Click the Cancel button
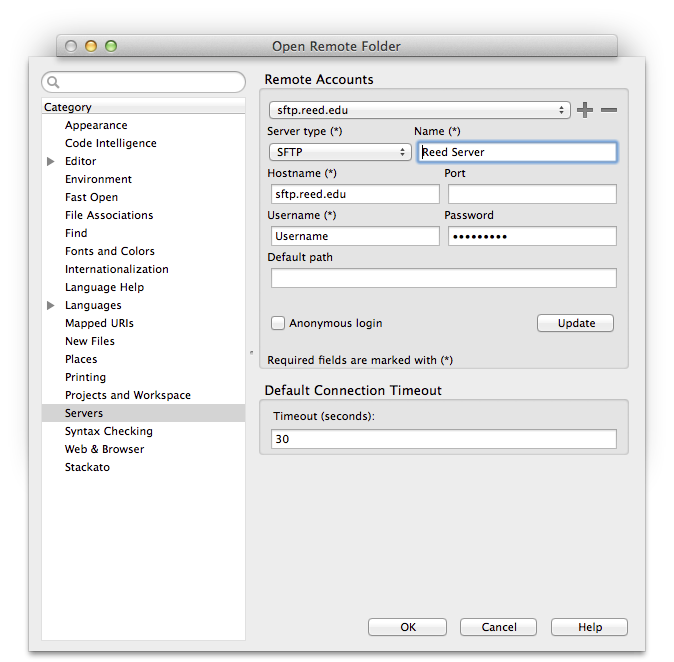Viewport: 674px width, 662px height. click(499, 627)
